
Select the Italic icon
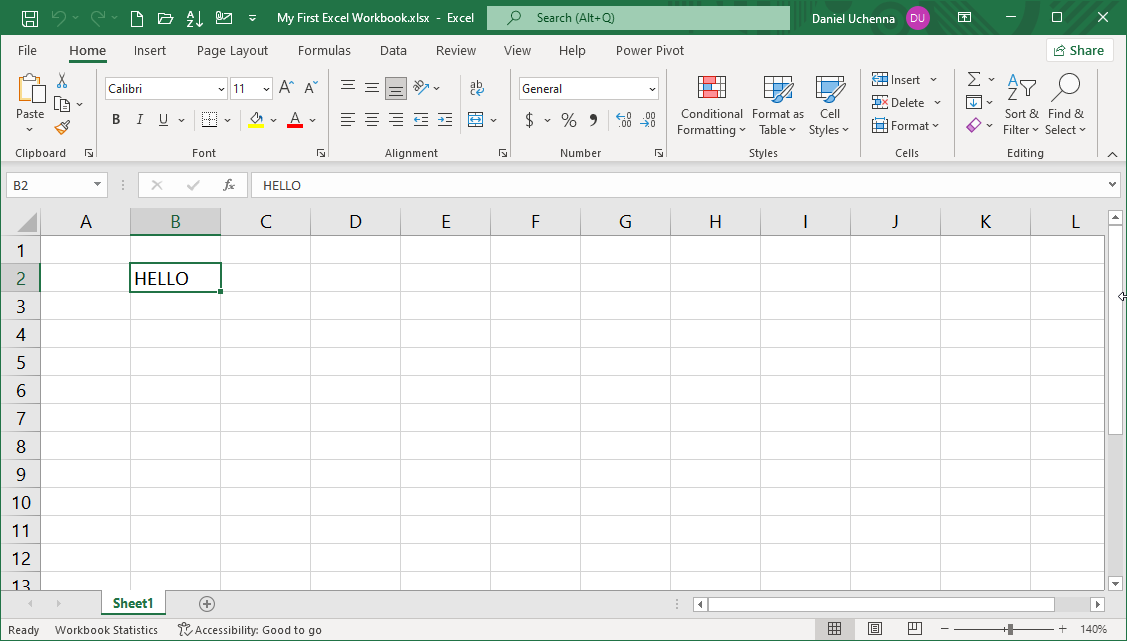point(139,119)
